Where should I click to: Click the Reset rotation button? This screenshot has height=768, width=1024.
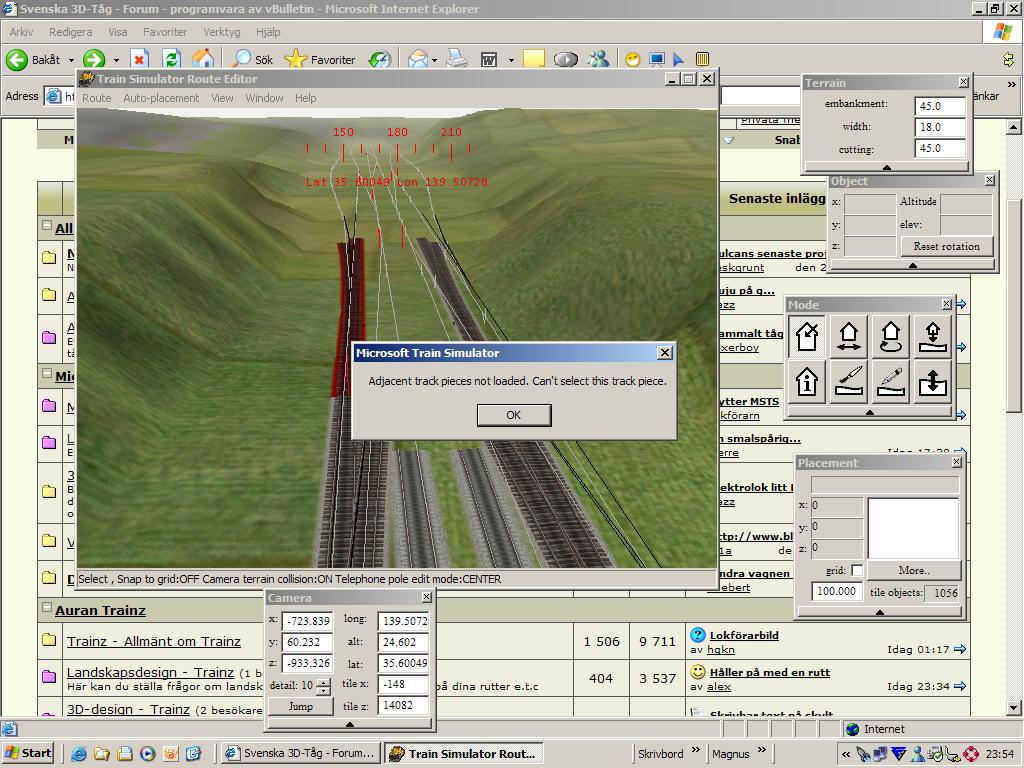tap(946, 246)
